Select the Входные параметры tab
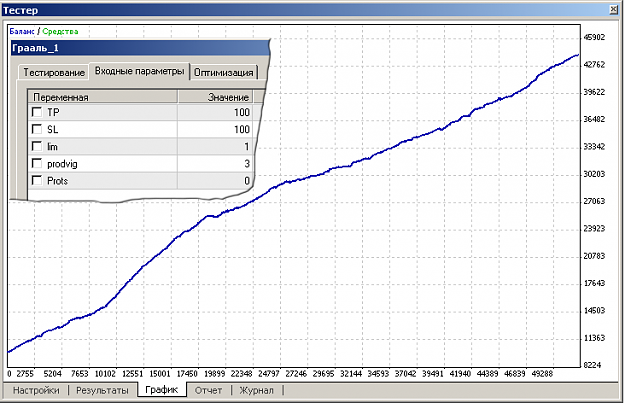The width and height of the screenshot is (625, 403). click(x=140, y=71)
